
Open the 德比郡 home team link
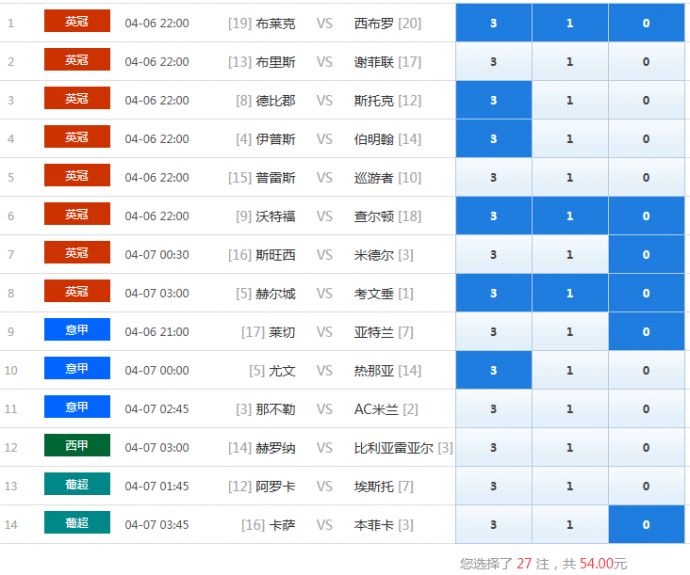[x=275, y=101]
